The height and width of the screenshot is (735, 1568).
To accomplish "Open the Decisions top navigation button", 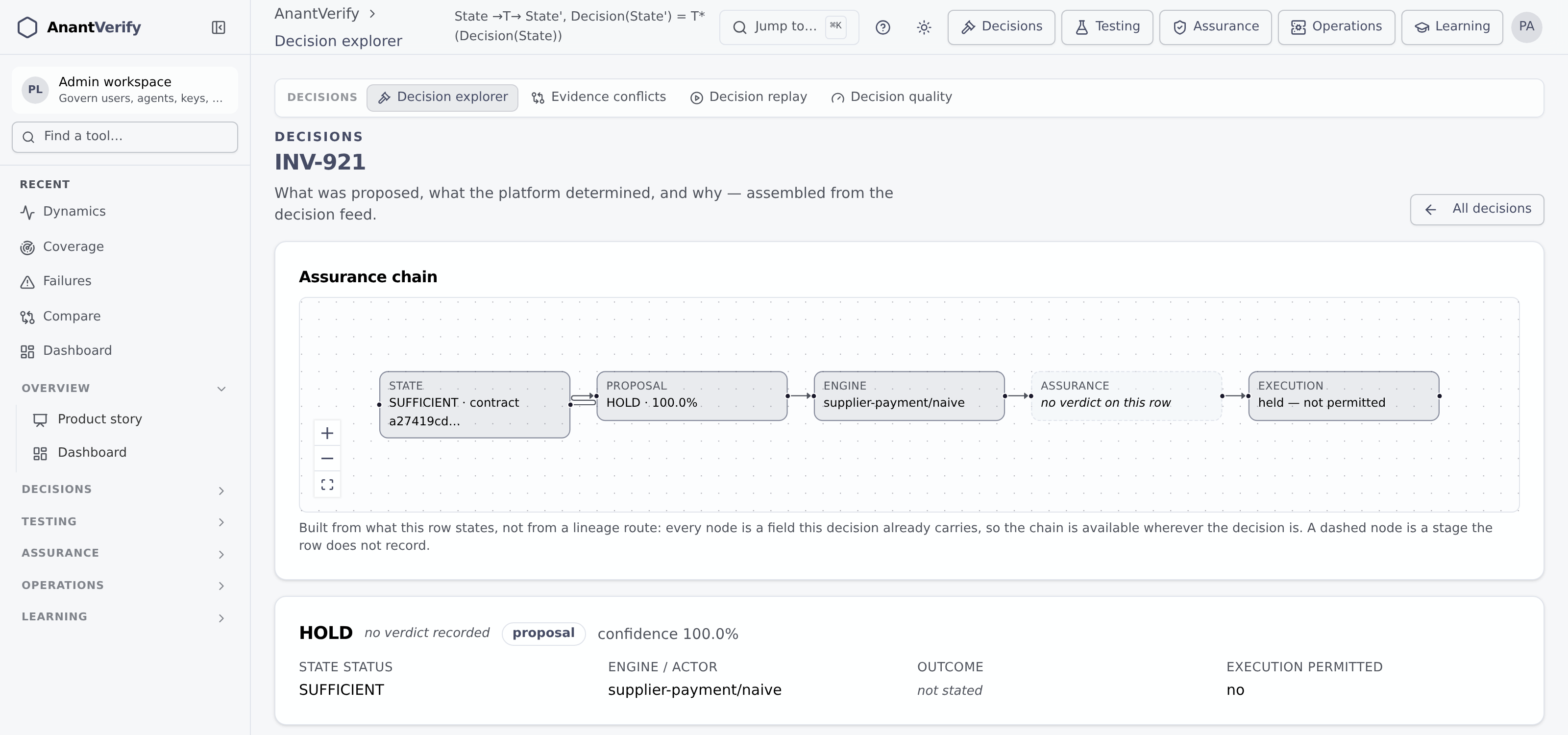I will 1001,27.
